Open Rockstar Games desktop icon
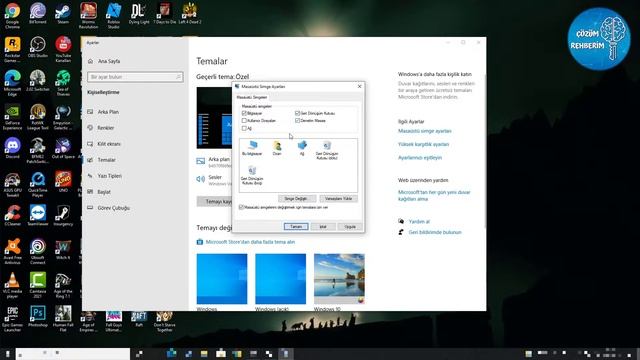 (x=12, y=50)
